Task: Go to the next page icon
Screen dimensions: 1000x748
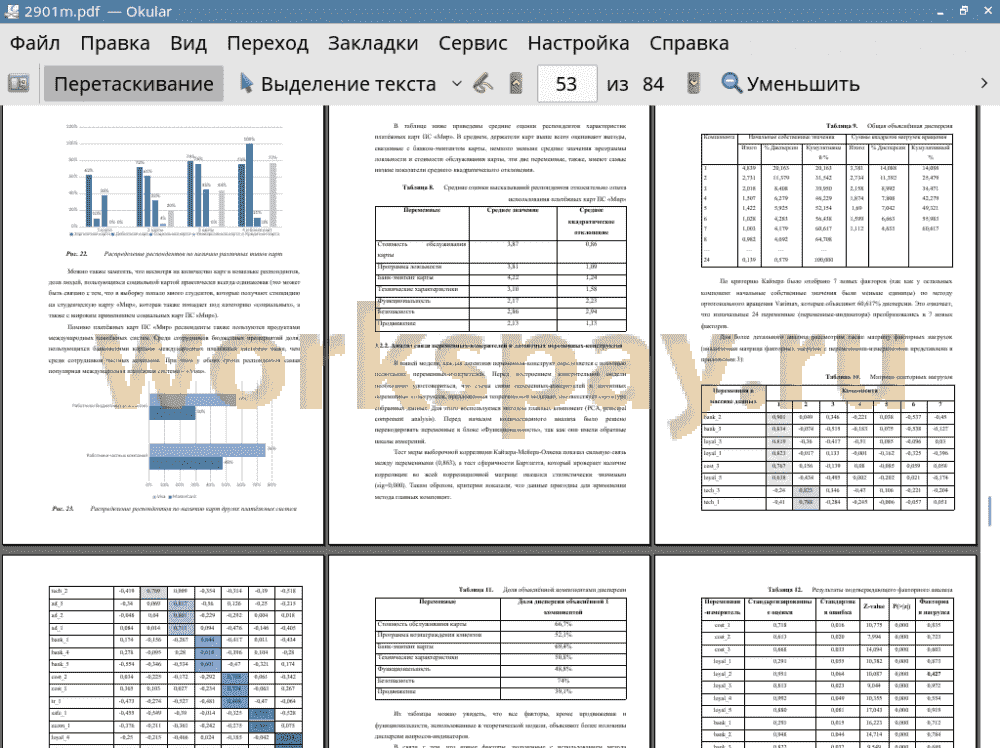Action: pyautogui.click(x=693, y=84)
